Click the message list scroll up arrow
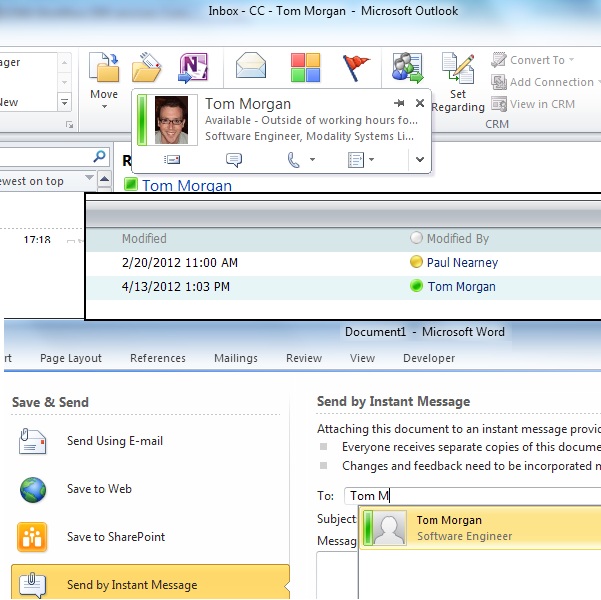This screenshot has height=600, width=601. (x=104, y=179)
